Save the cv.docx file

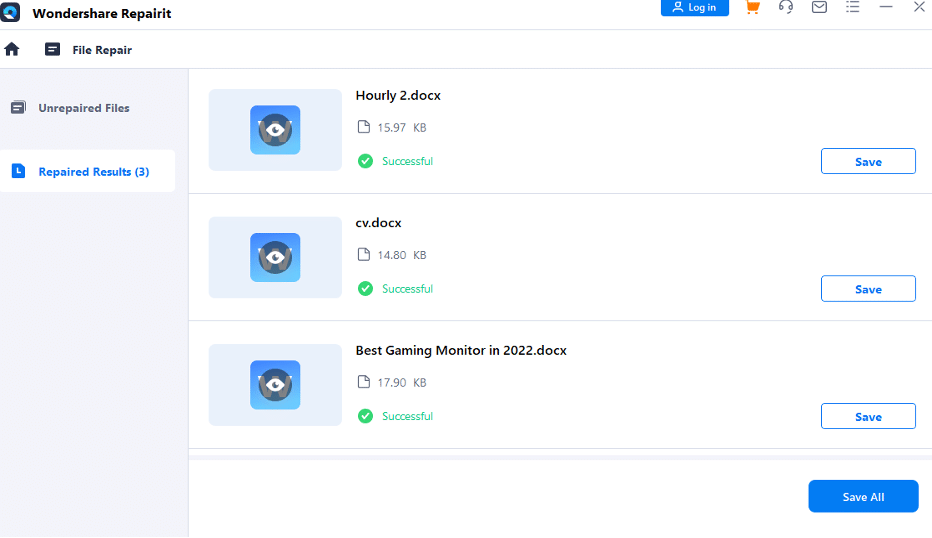tap(868, 288)
